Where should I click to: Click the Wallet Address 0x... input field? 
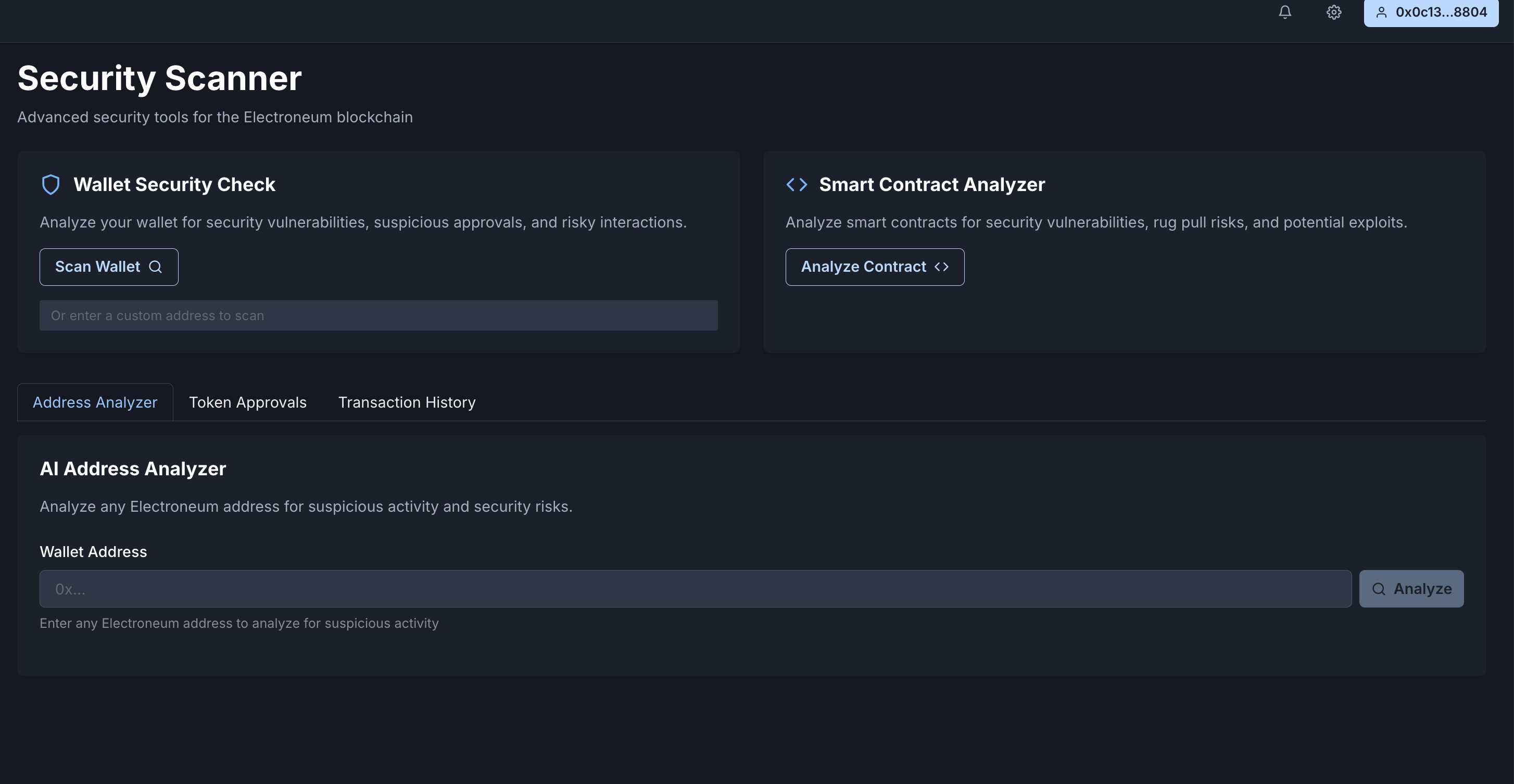(x=695, y=589)
